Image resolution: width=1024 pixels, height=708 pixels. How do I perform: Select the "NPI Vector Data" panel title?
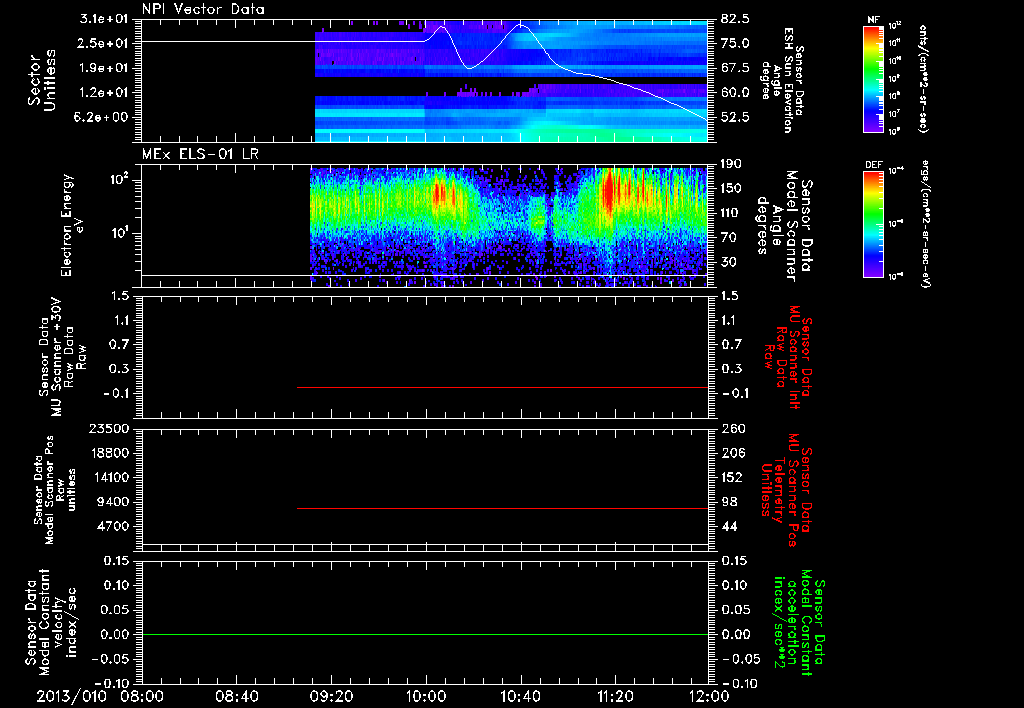coord(203,9)
